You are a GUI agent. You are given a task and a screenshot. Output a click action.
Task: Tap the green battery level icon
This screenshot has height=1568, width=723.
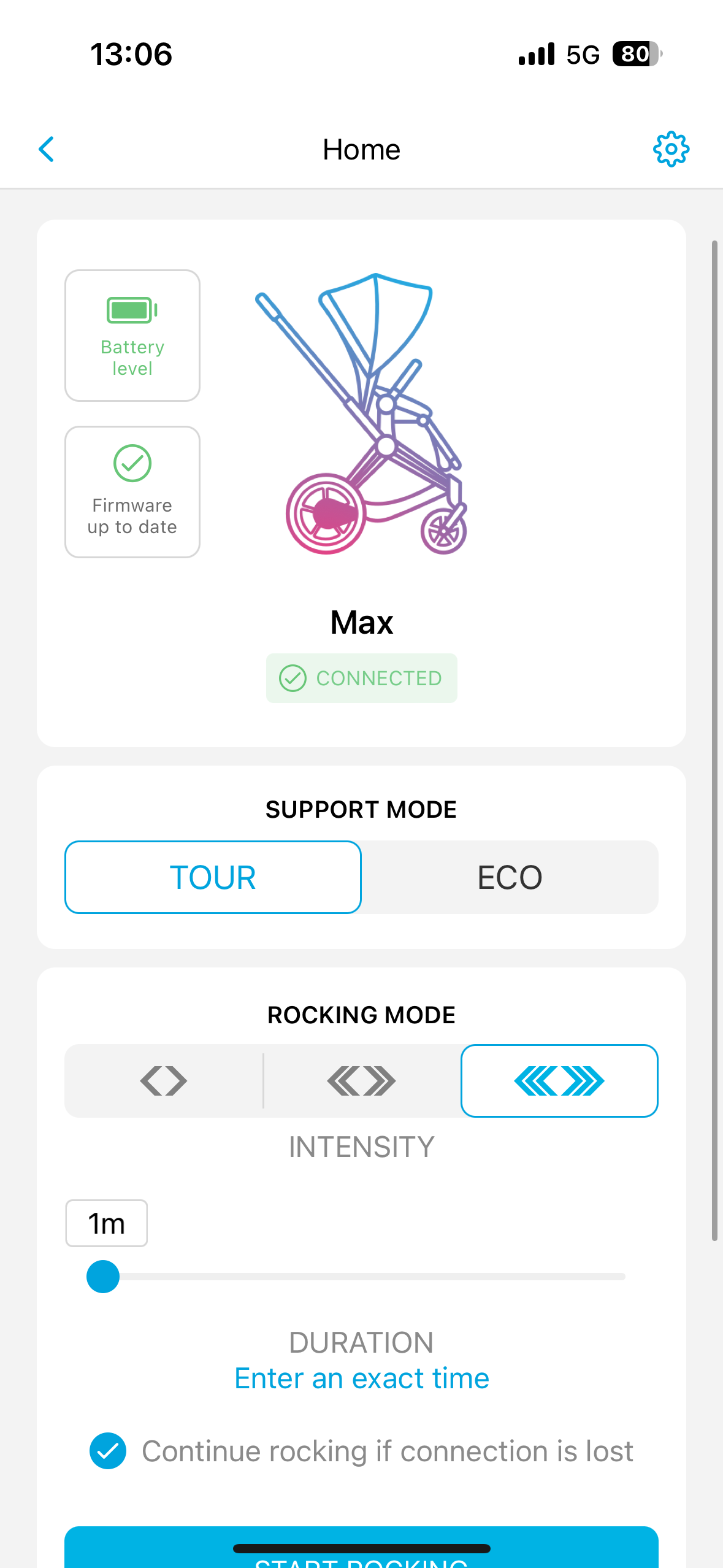click(x=132, y=310)
